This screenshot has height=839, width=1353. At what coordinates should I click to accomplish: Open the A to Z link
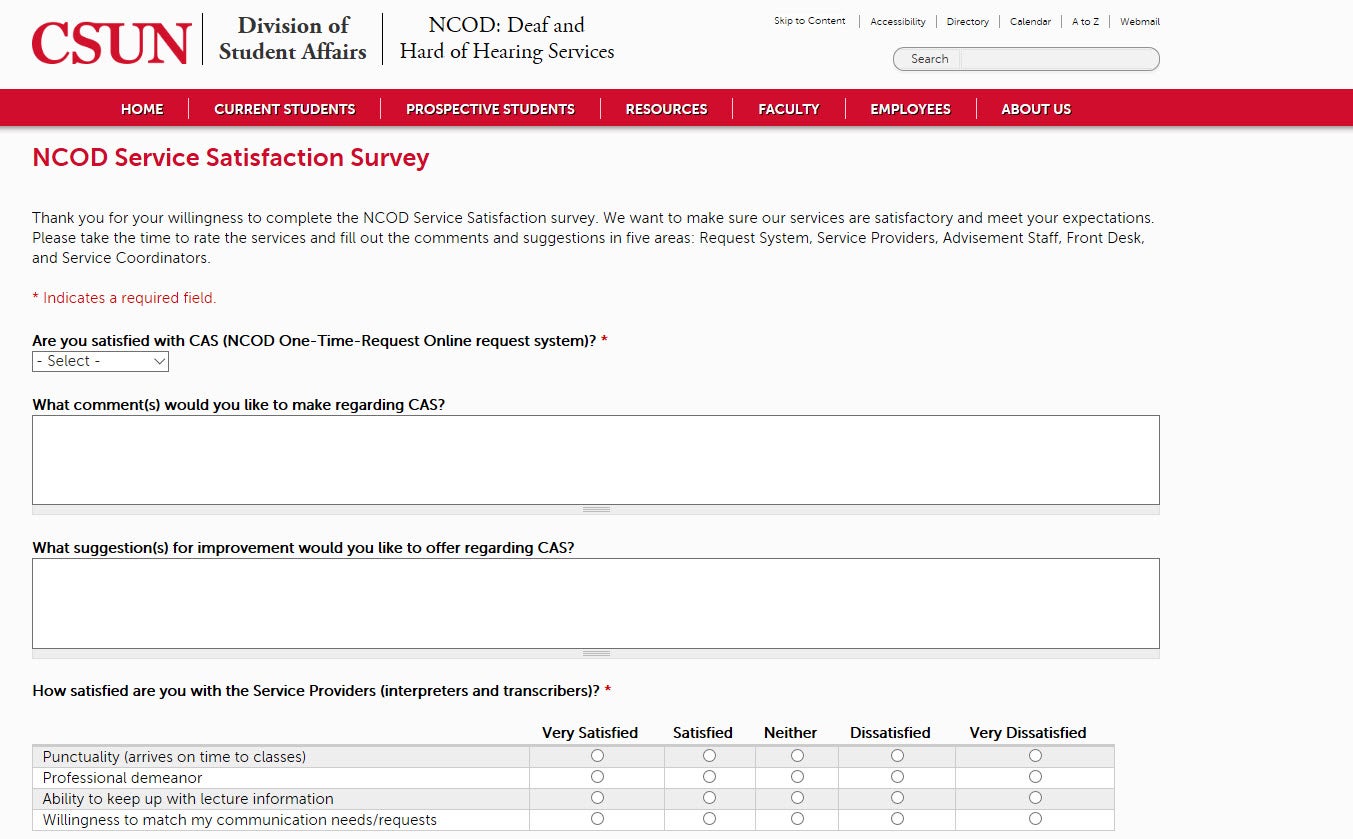[x=1085, y=21]
